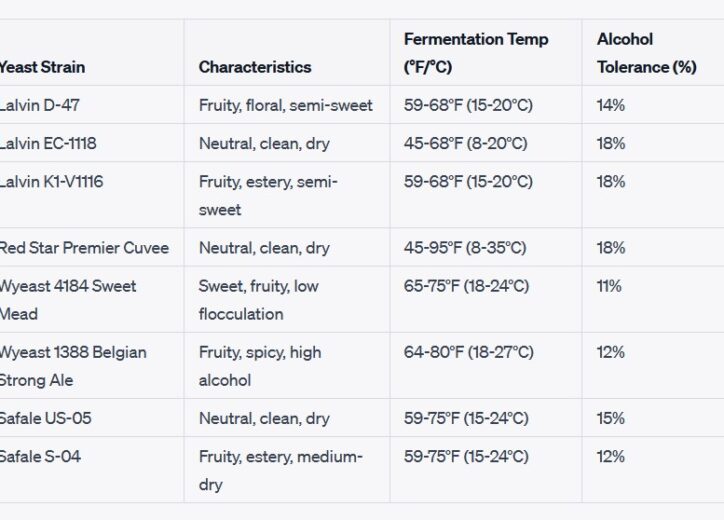Image resolution: width=724 pixels, height=520 pixels.
Task: Click the 45-95°F (8-35°C) temperature cell
Action: click(x=465, y=248)
